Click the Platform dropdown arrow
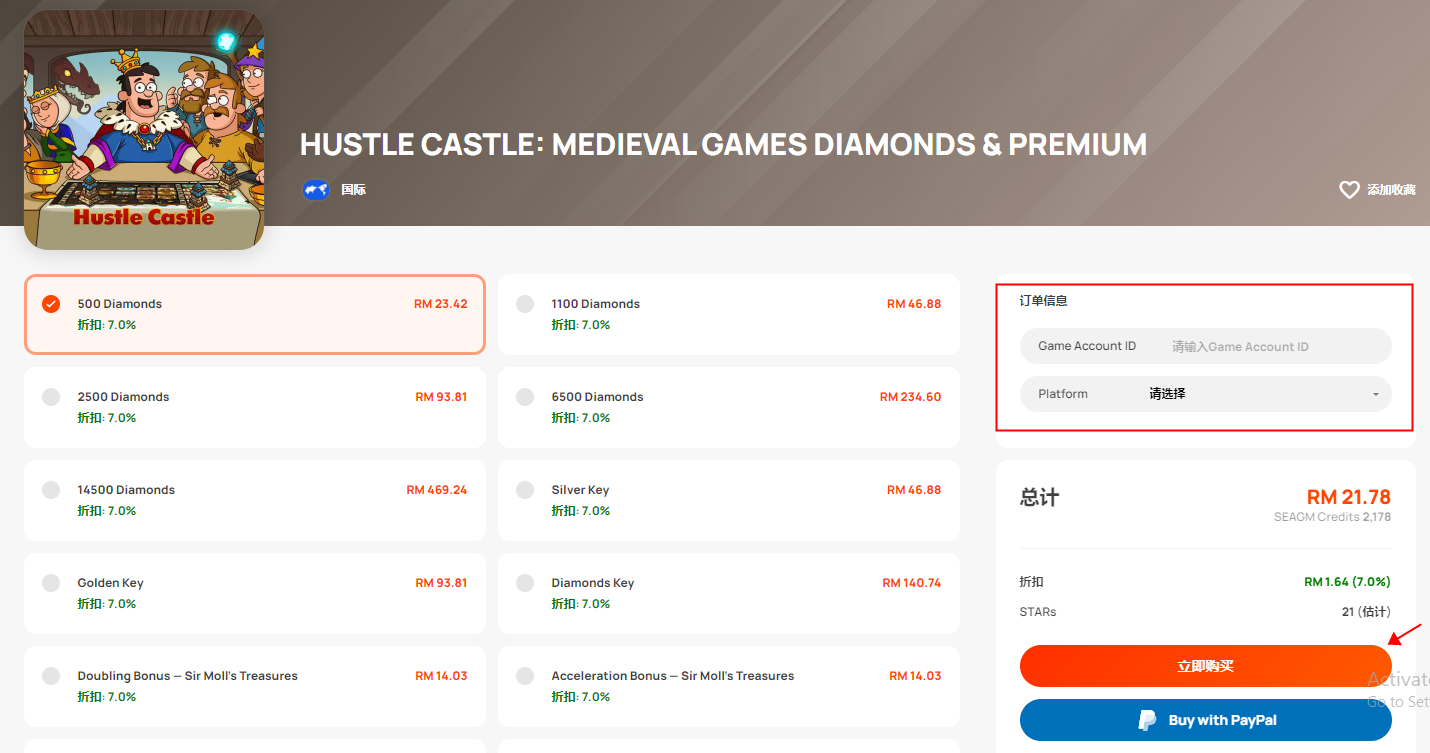1430x753 pixels. [x=1375, y=395]
